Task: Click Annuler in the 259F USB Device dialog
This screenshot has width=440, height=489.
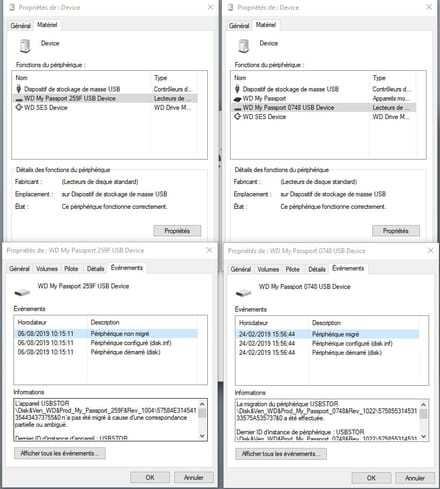Action: [x=194, y=477]
